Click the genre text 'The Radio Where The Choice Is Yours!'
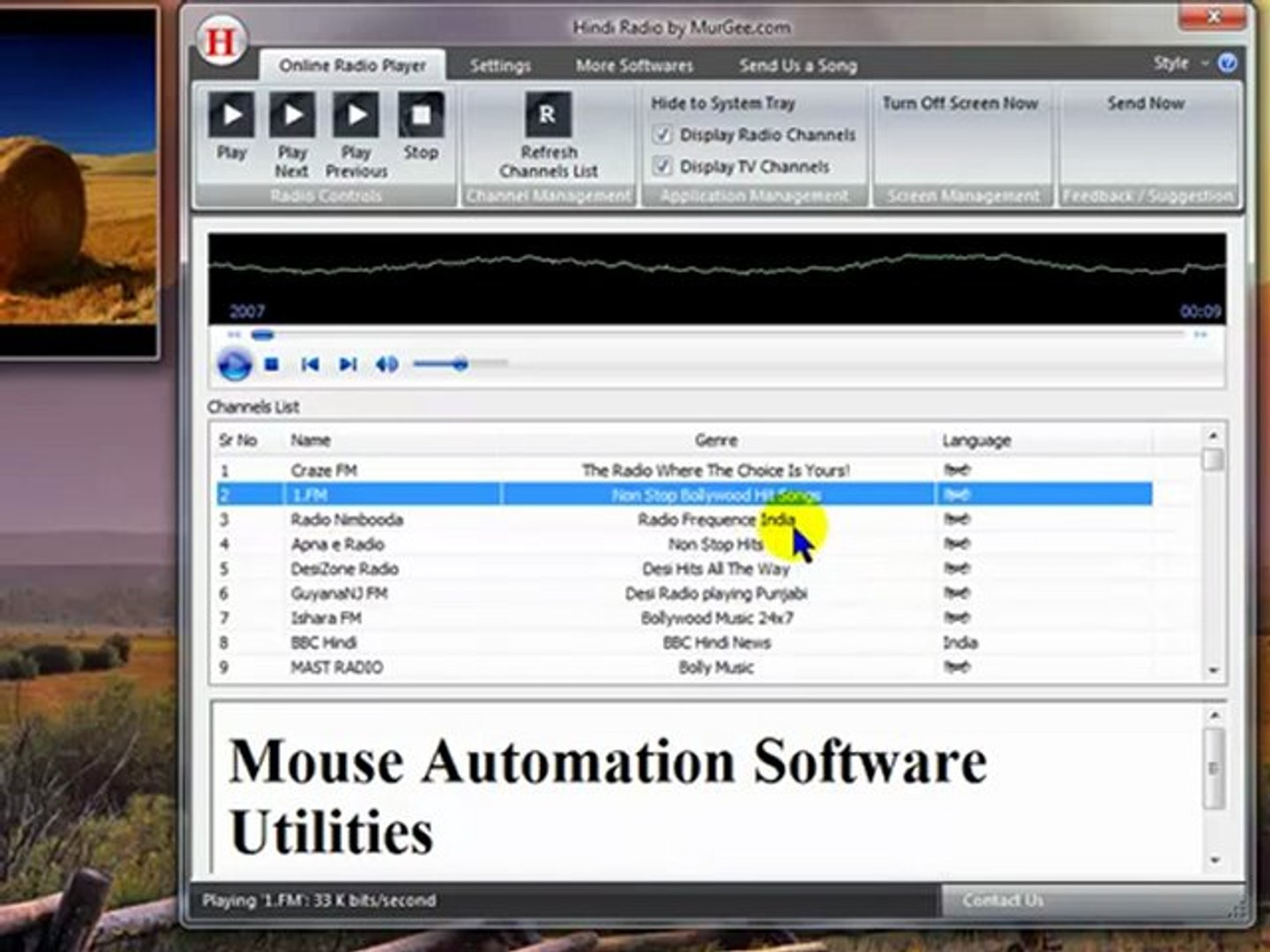1270x952 pixels. (715, 470)
